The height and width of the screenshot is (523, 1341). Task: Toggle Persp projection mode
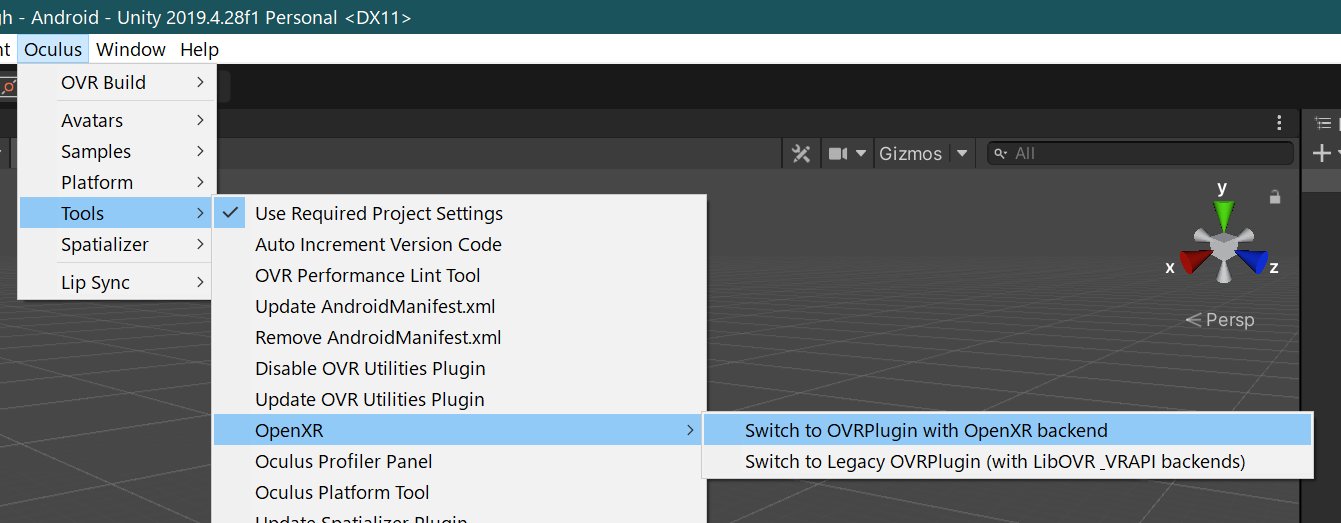click(1219, 320)
